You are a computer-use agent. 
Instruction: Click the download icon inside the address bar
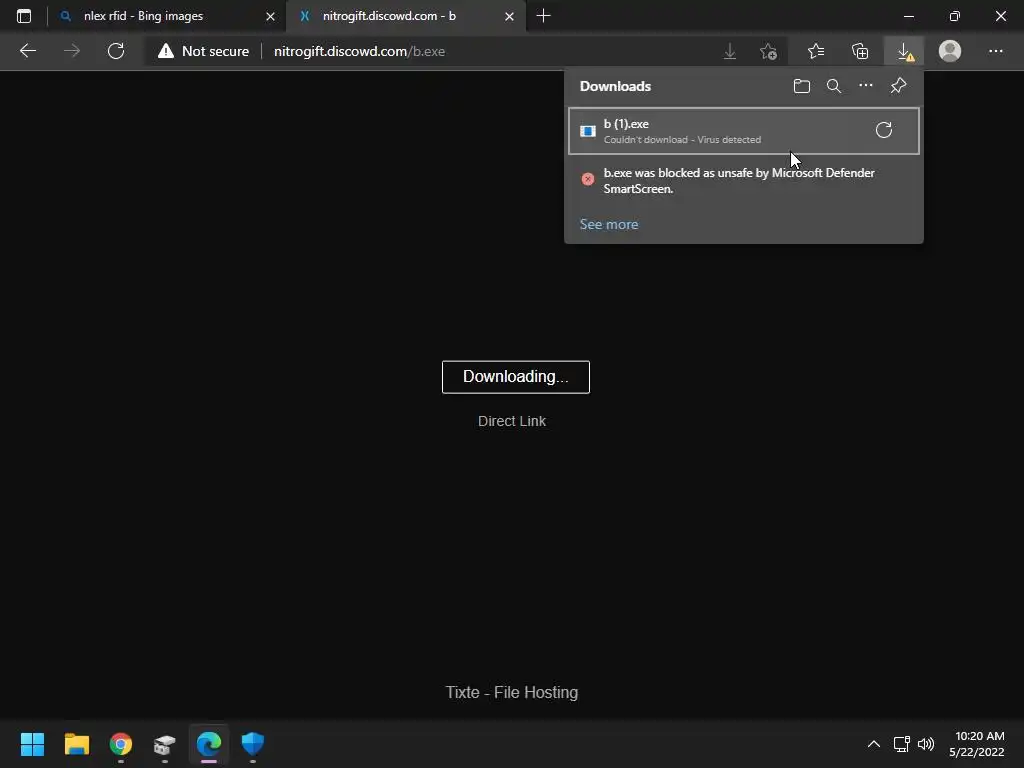tap(730, 51)
